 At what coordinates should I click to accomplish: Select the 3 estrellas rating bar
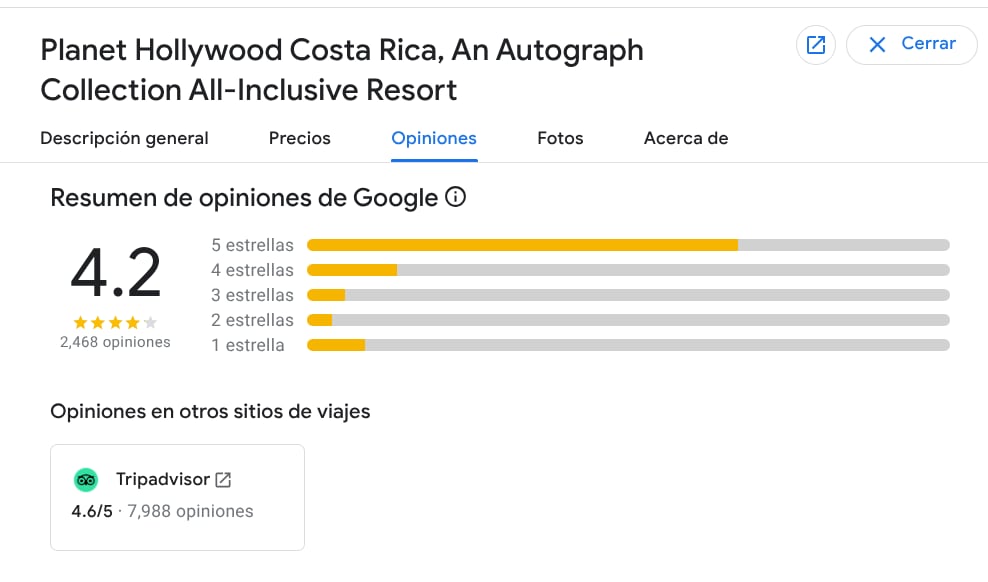pos(627,295)
